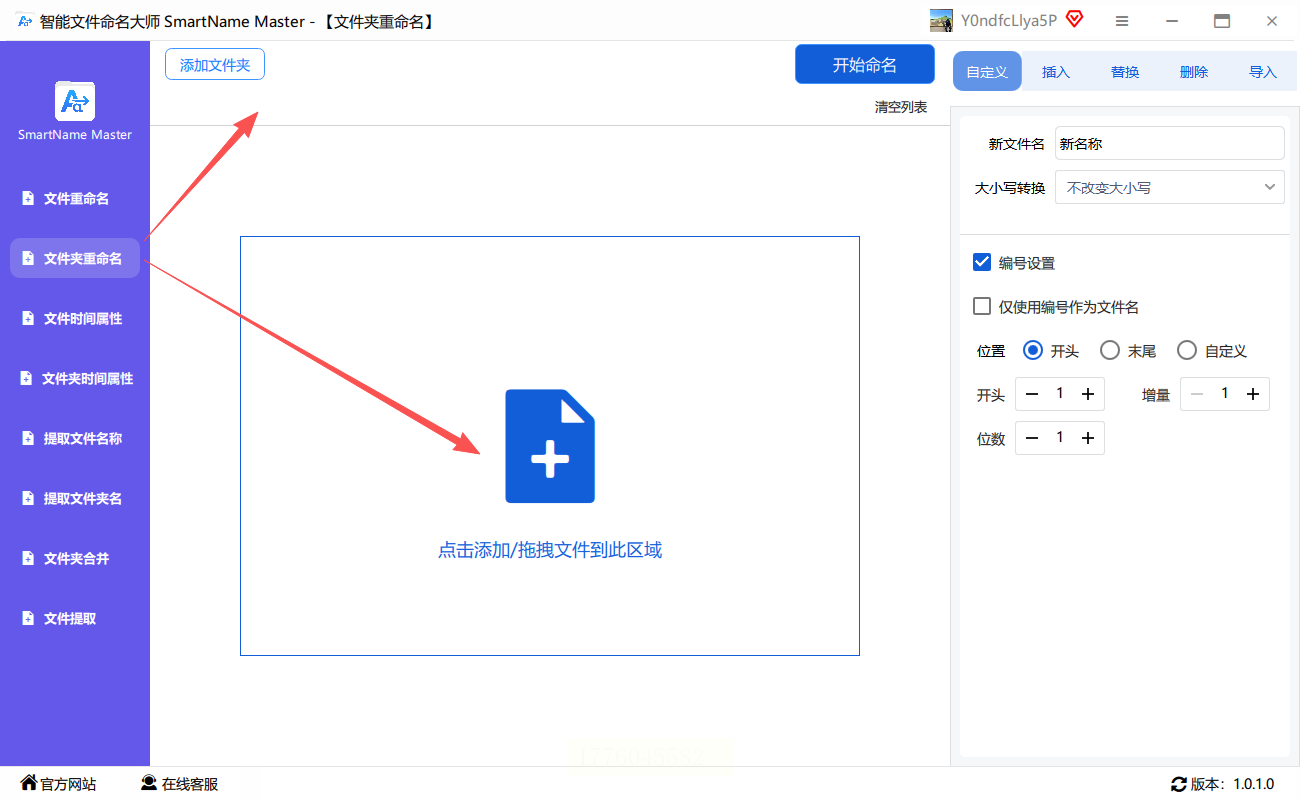
Task: Decrease the 增量 value with minus
Action: pos(1197,394)
